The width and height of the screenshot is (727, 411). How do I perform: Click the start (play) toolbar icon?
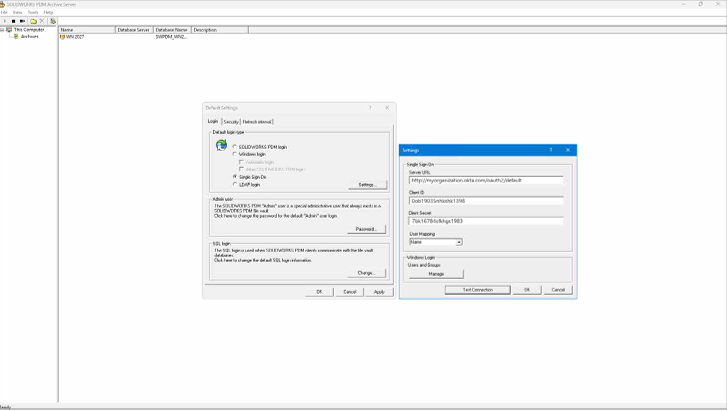coord(5,21)
